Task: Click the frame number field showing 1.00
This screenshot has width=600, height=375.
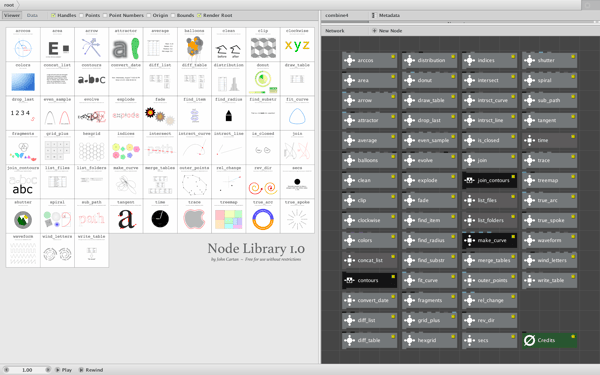Action: pos(27,370)
